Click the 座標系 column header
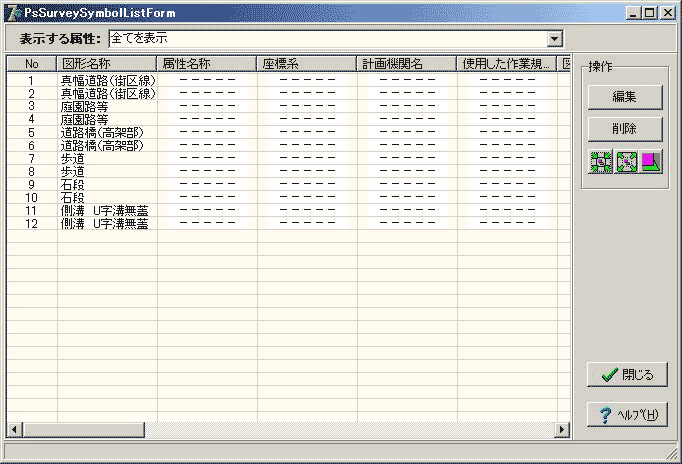This screenshot has width=682, height=464. pyautogui.click(x=307, y=64)
